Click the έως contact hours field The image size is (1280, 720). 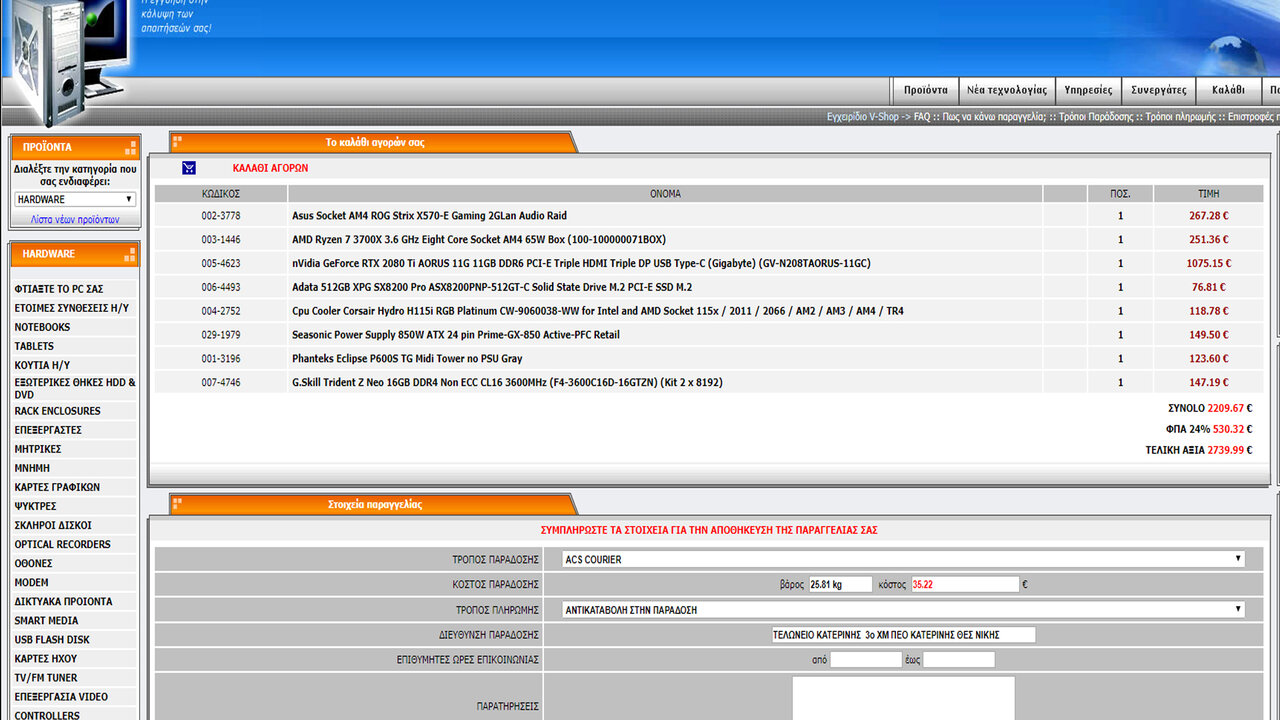959,660
